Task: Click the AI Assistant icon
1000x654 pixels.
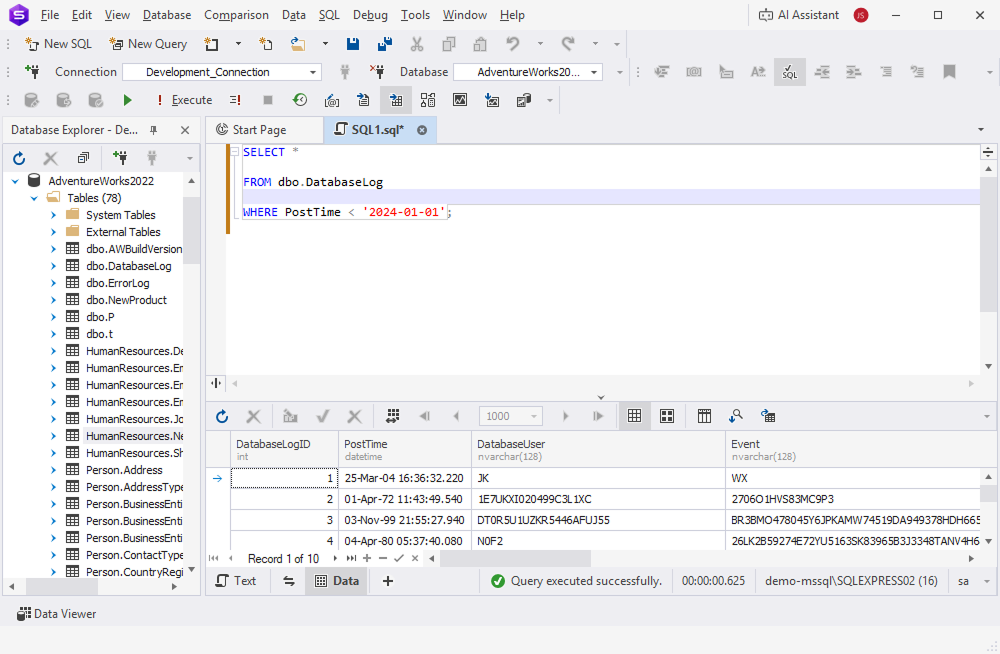Action: click(x=767, y=15)
